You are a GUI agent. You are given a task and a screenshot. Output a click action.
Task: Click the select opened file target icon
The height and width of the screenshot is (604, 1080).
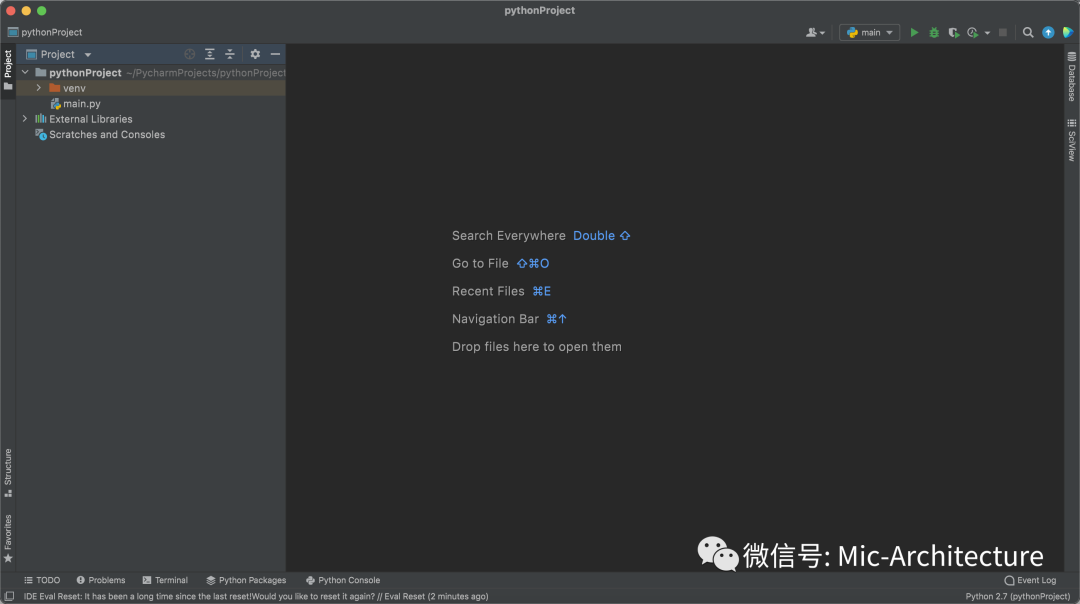pos(189,54)
